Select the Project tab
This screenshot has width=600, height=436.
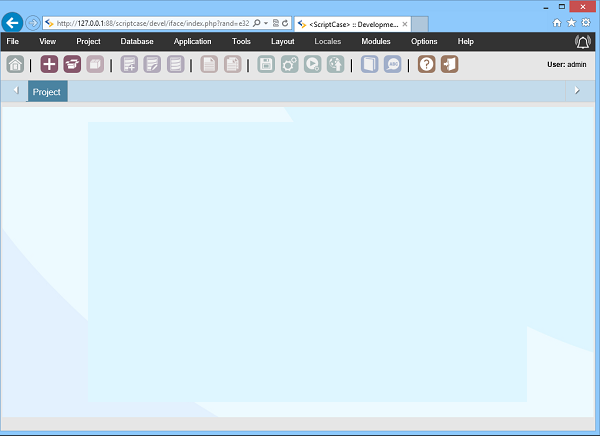pos(47,92)
